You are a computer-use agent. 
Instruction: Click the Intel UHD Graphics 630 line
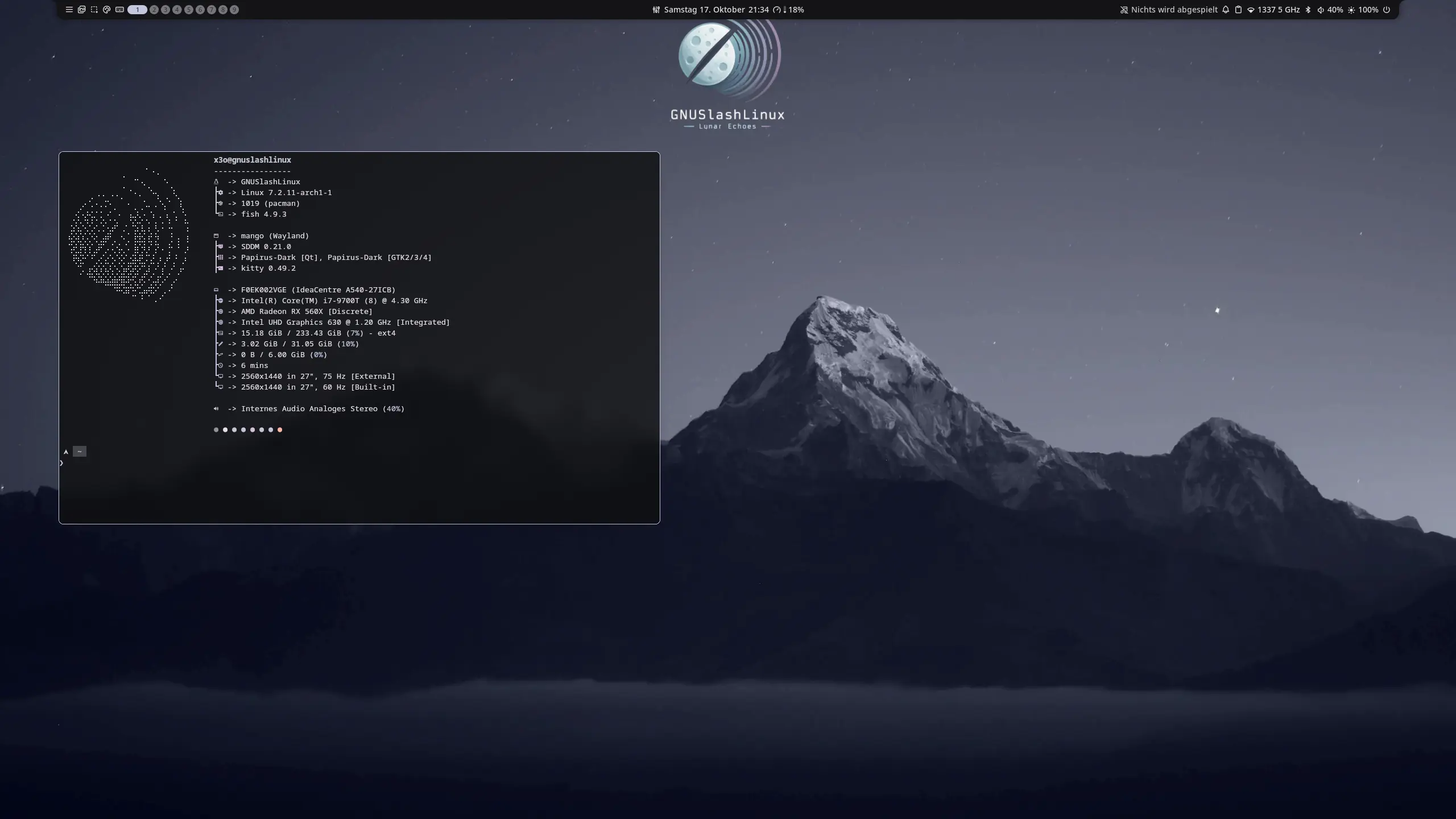pyautogui.click(x=345, y=322)
